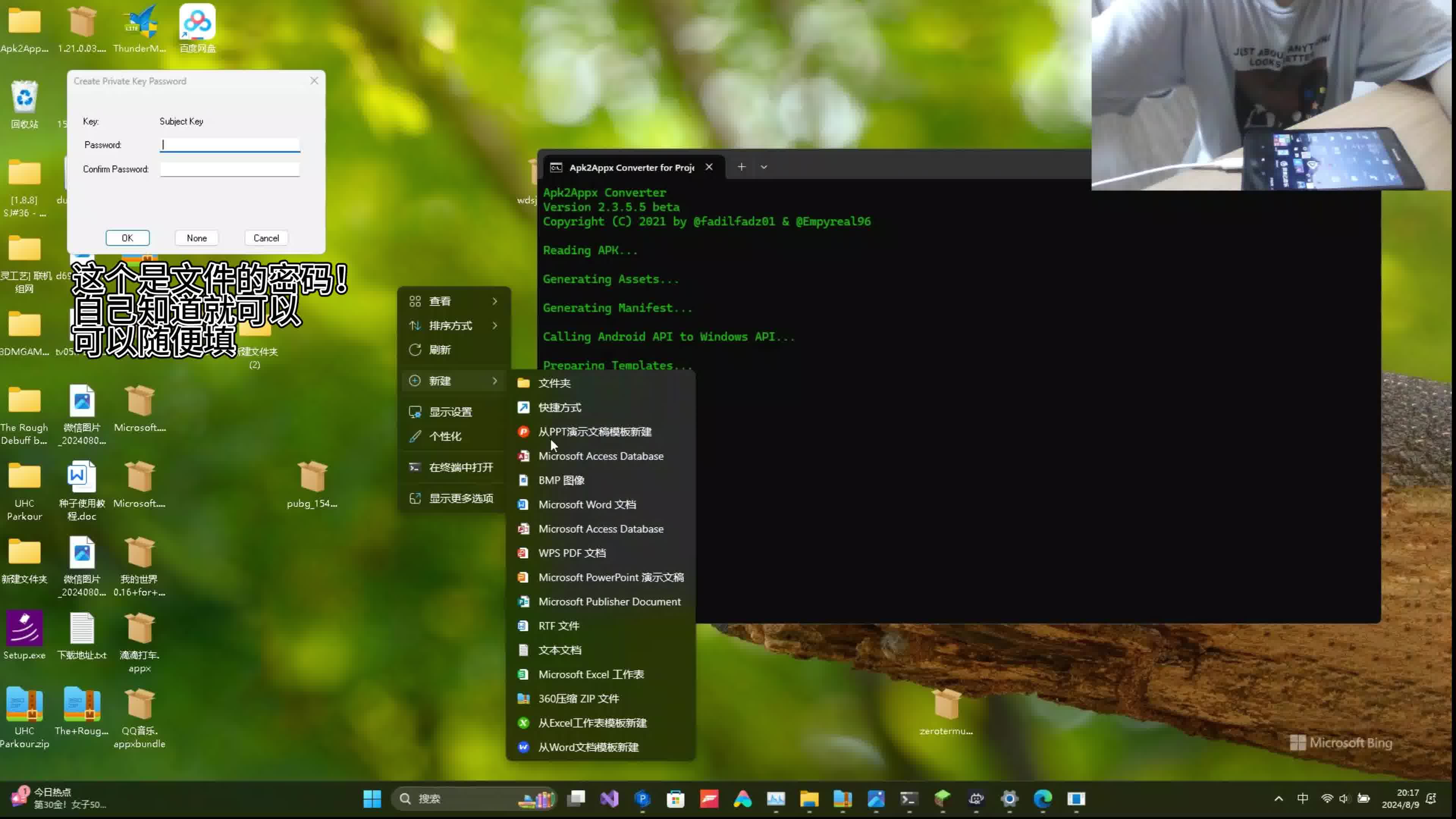
Task: Select 从Excel工作表模板新建 entry
Action: 600,723
